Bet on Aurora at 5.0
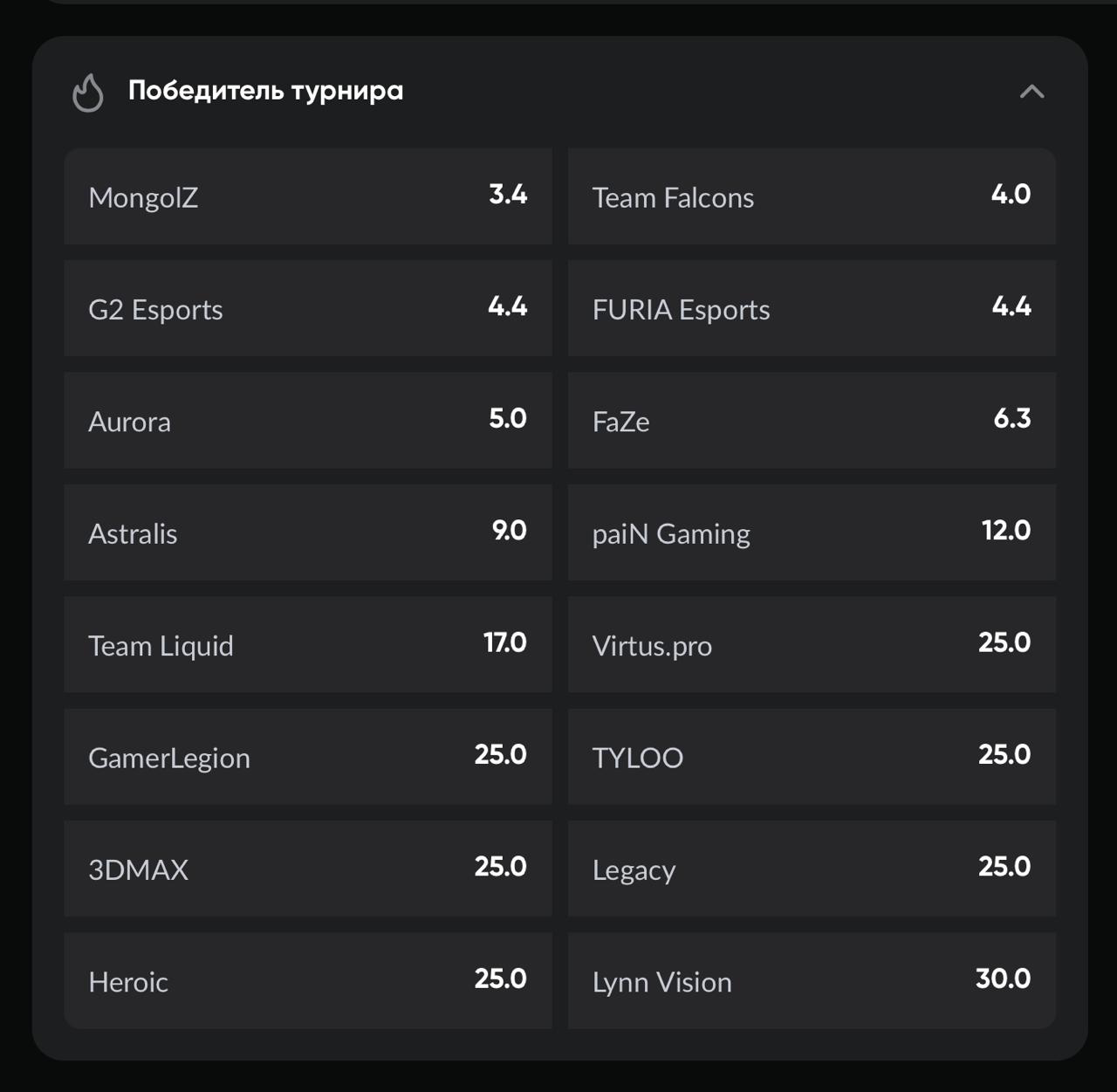 pos(307,421)
